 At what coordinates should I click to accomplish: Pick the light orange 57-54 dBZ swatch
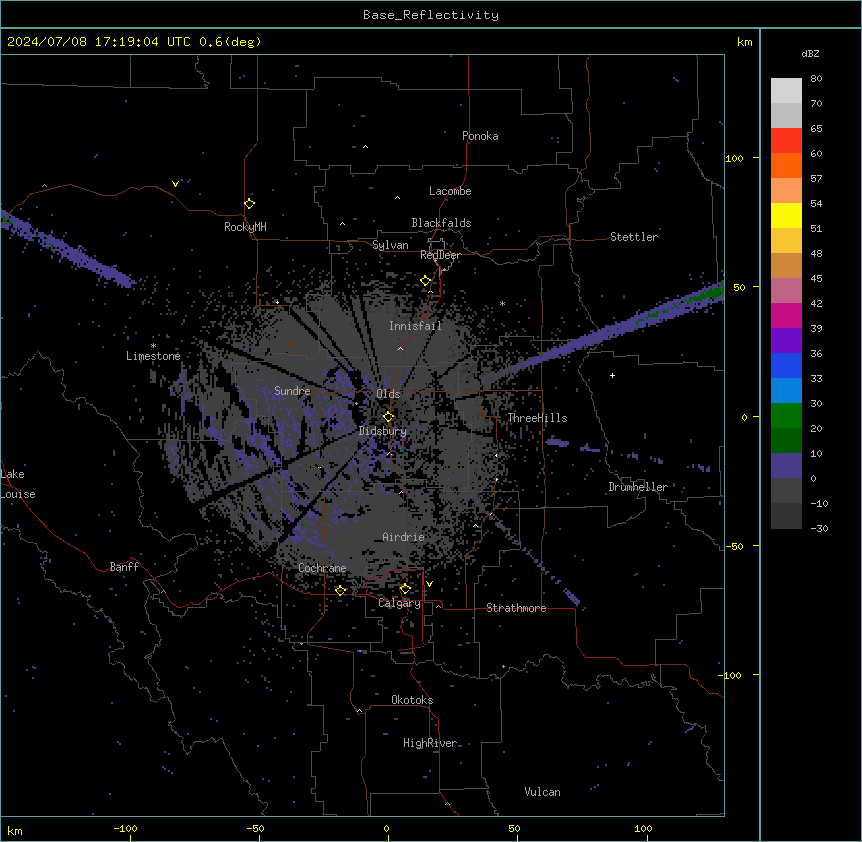786,191
